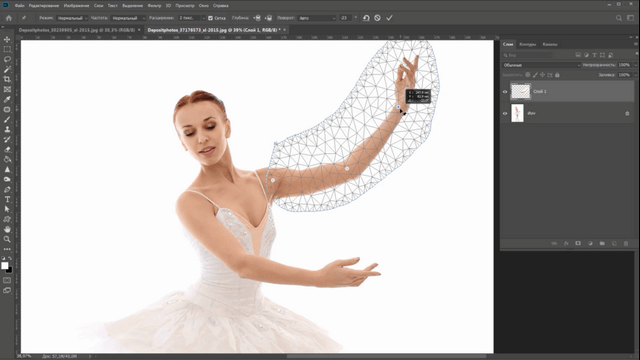Switch to Depositphotos_30239905 document tab

pyautogui.click(x=77, y=30)
